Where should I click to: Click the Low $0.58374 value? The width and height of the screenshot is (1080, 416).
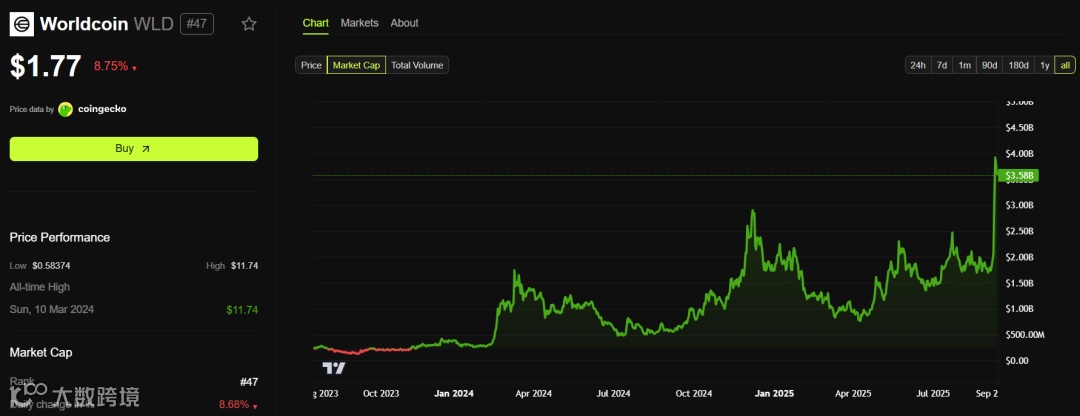click(x=53, y=266)
